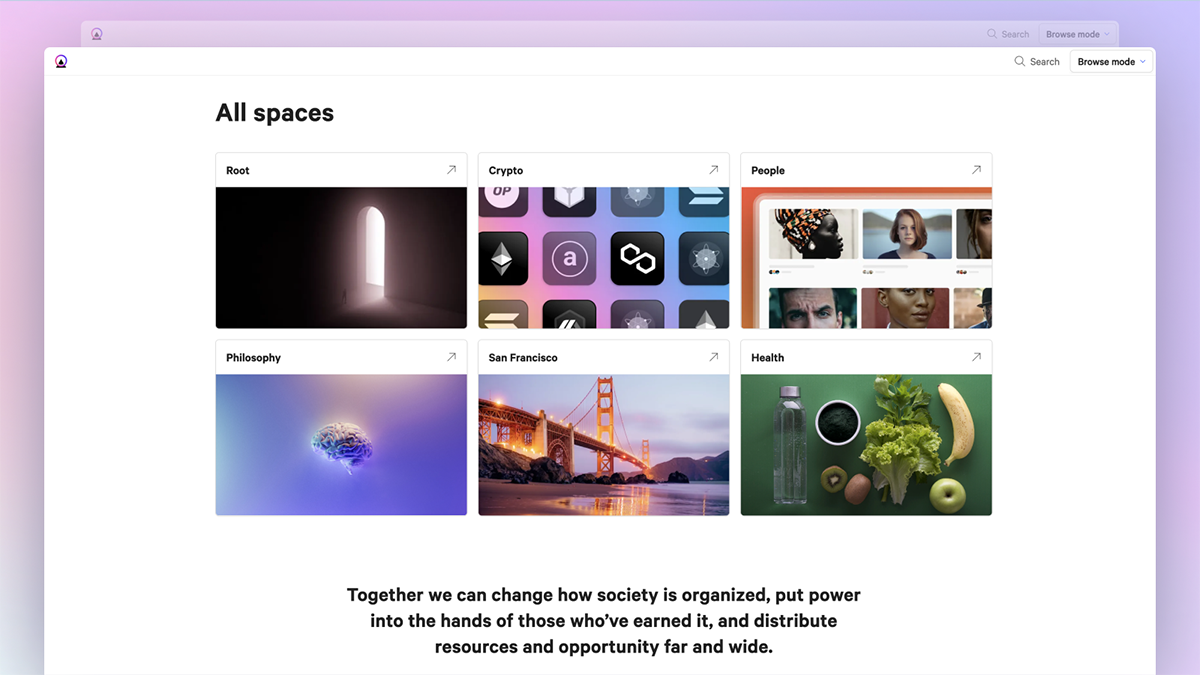The height and width of the screenshot is (675, 1200).
Task: Open the Root space arrow icon
Action: click(451, 170)
